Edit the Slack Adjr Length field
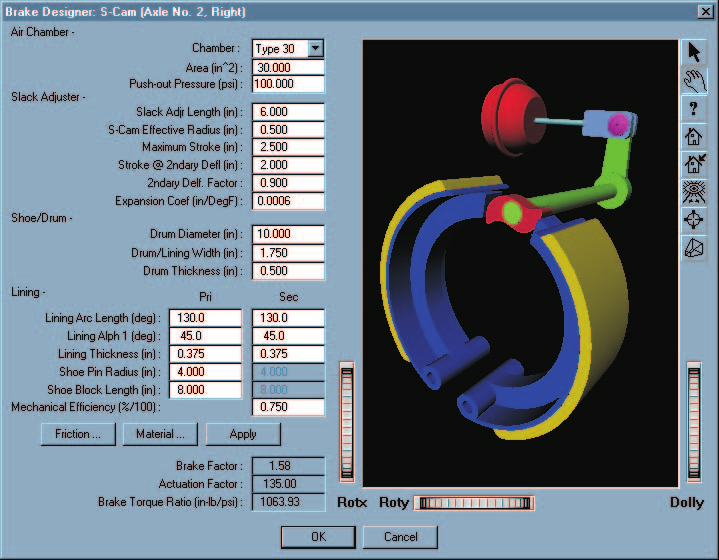 click(288, 112)
